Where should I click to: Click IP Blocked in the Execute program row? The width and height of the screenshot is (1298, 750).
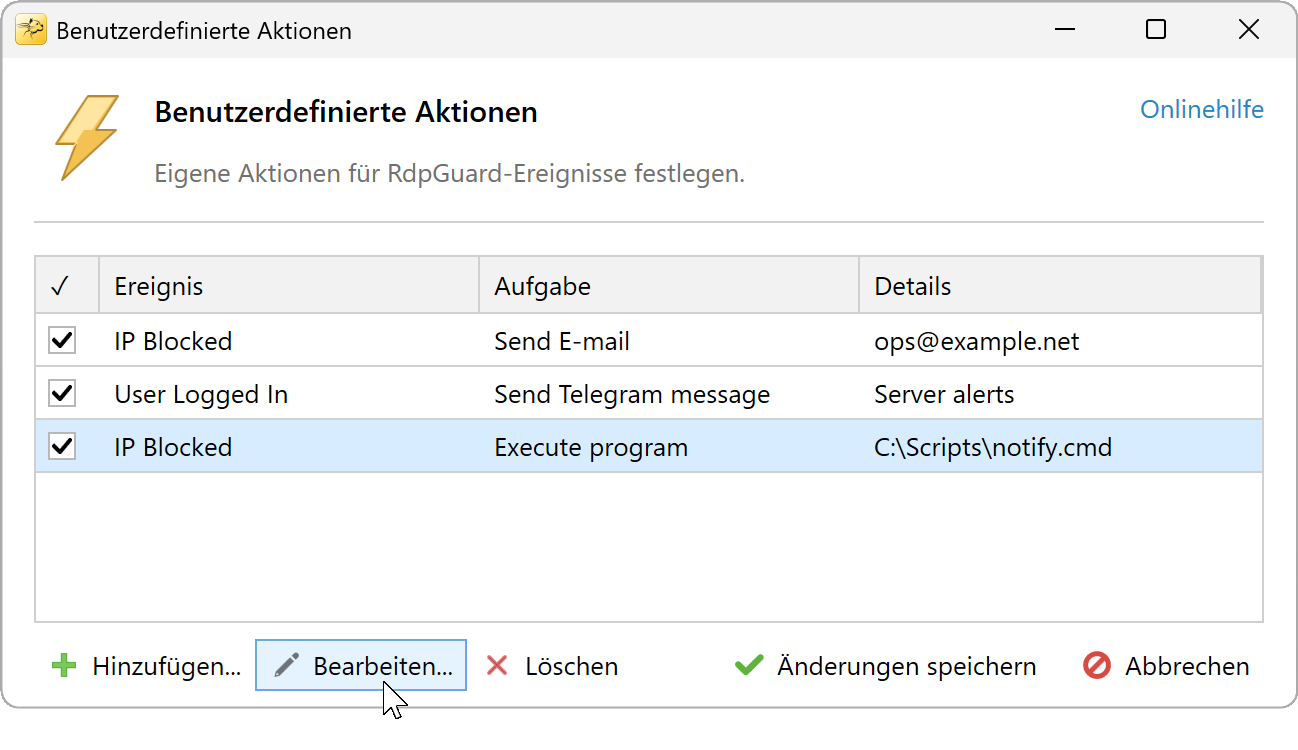pos(173,447)
